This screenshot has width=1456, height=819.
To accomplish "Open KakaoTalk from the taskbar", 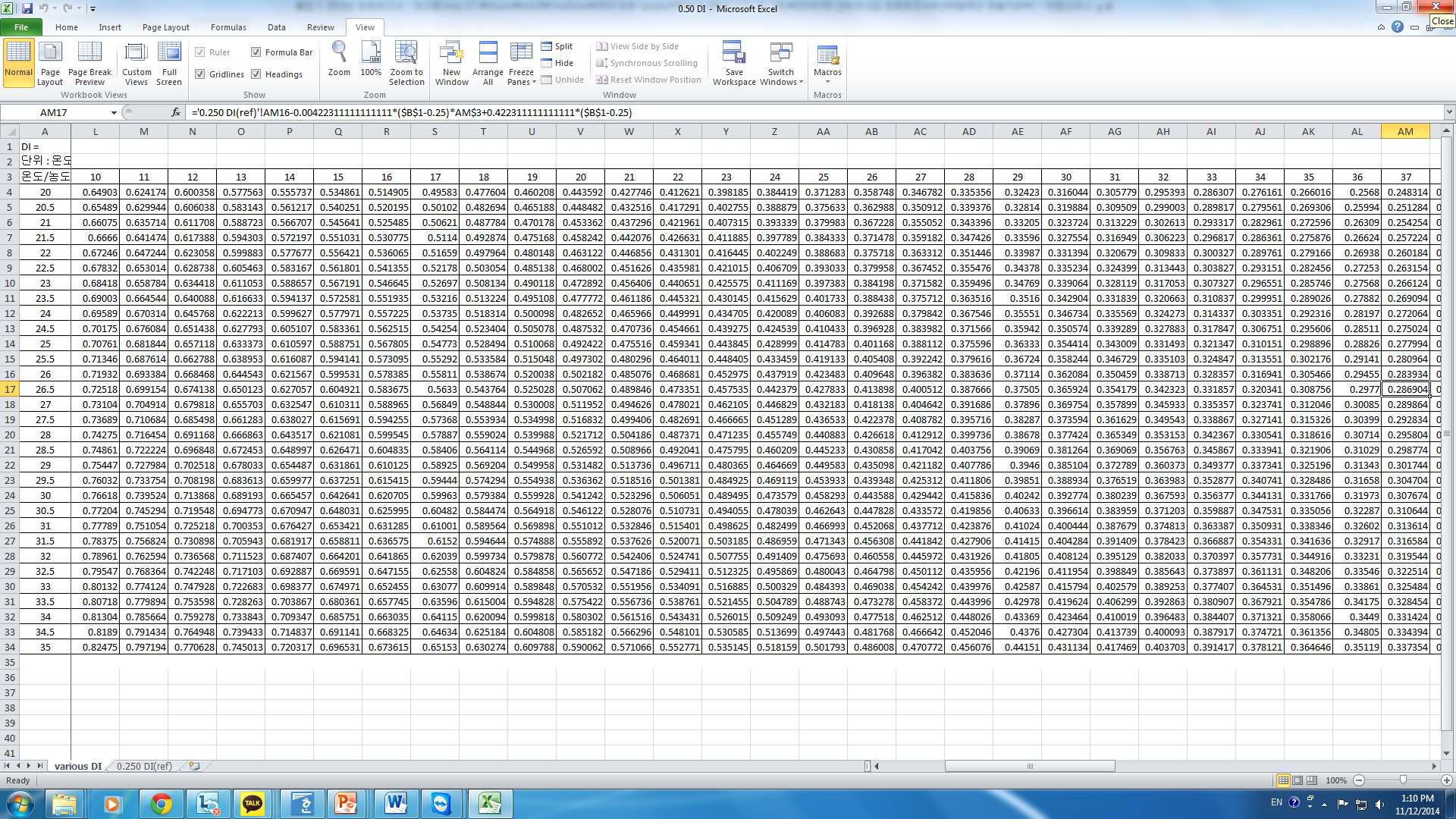I will [x=253, y=803].
